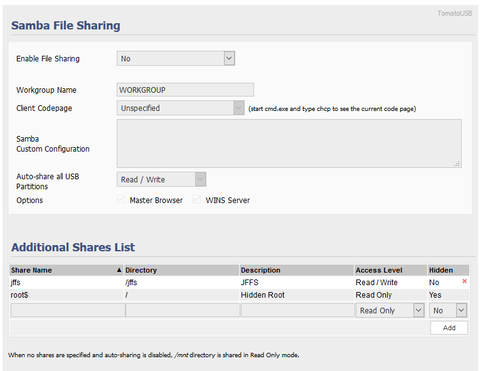Image resolution: width=480 pixels, height=371 pixels.
Task: Click the Workgroup Name text field
Action: [185, 90]
